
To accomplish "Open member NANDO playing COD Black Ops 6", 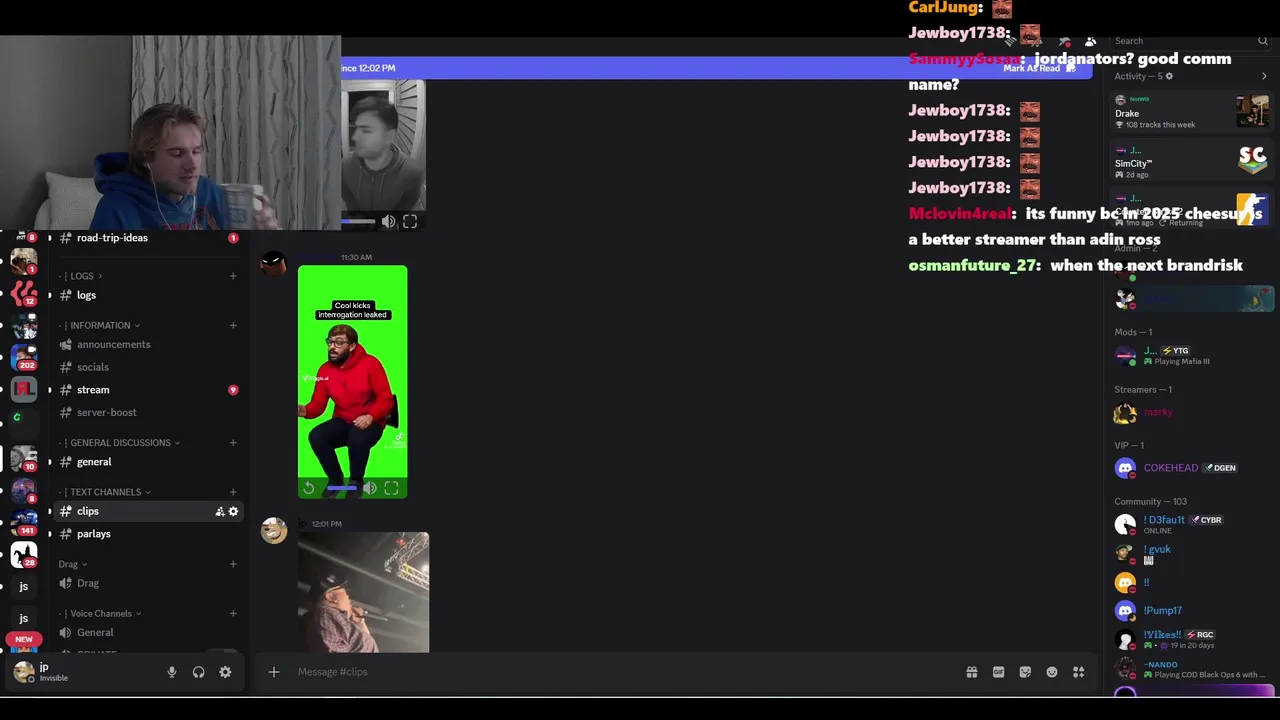I will [1191, 669].
